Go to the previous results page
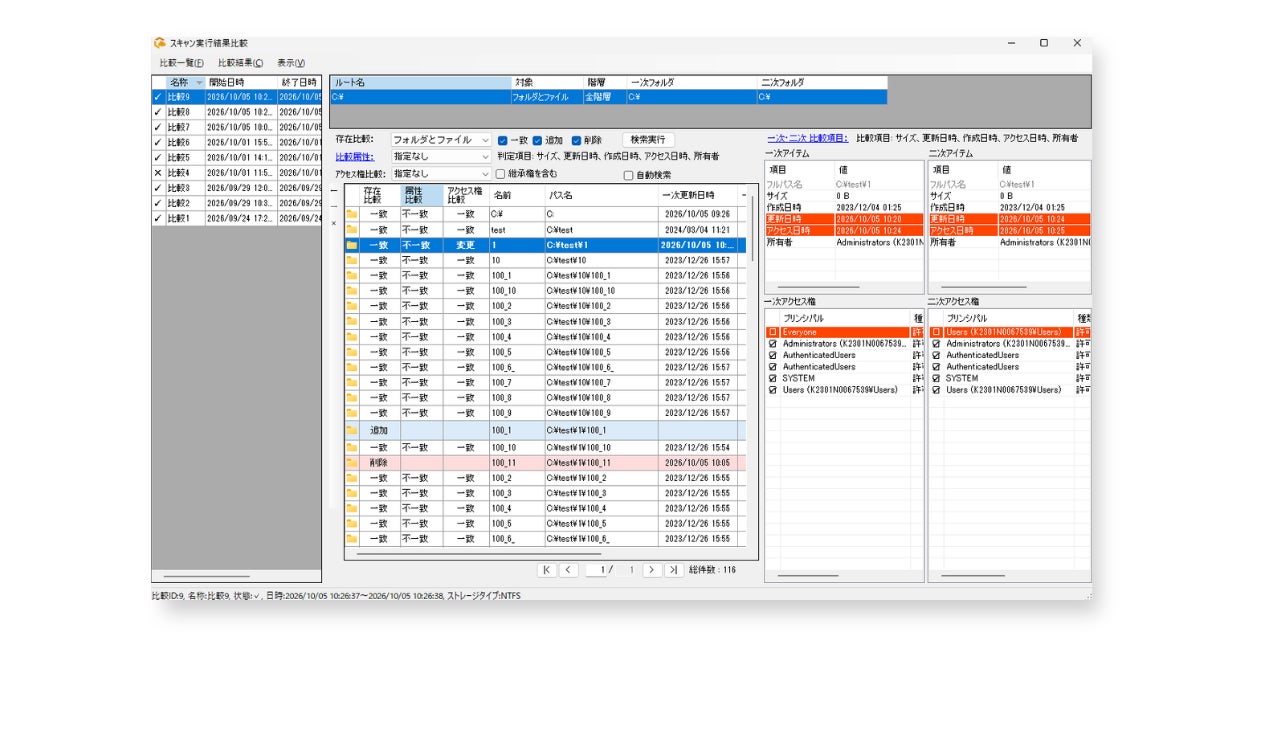This screenshot has width=1280, height=740. pyautogui.click(x=569, y=570)
